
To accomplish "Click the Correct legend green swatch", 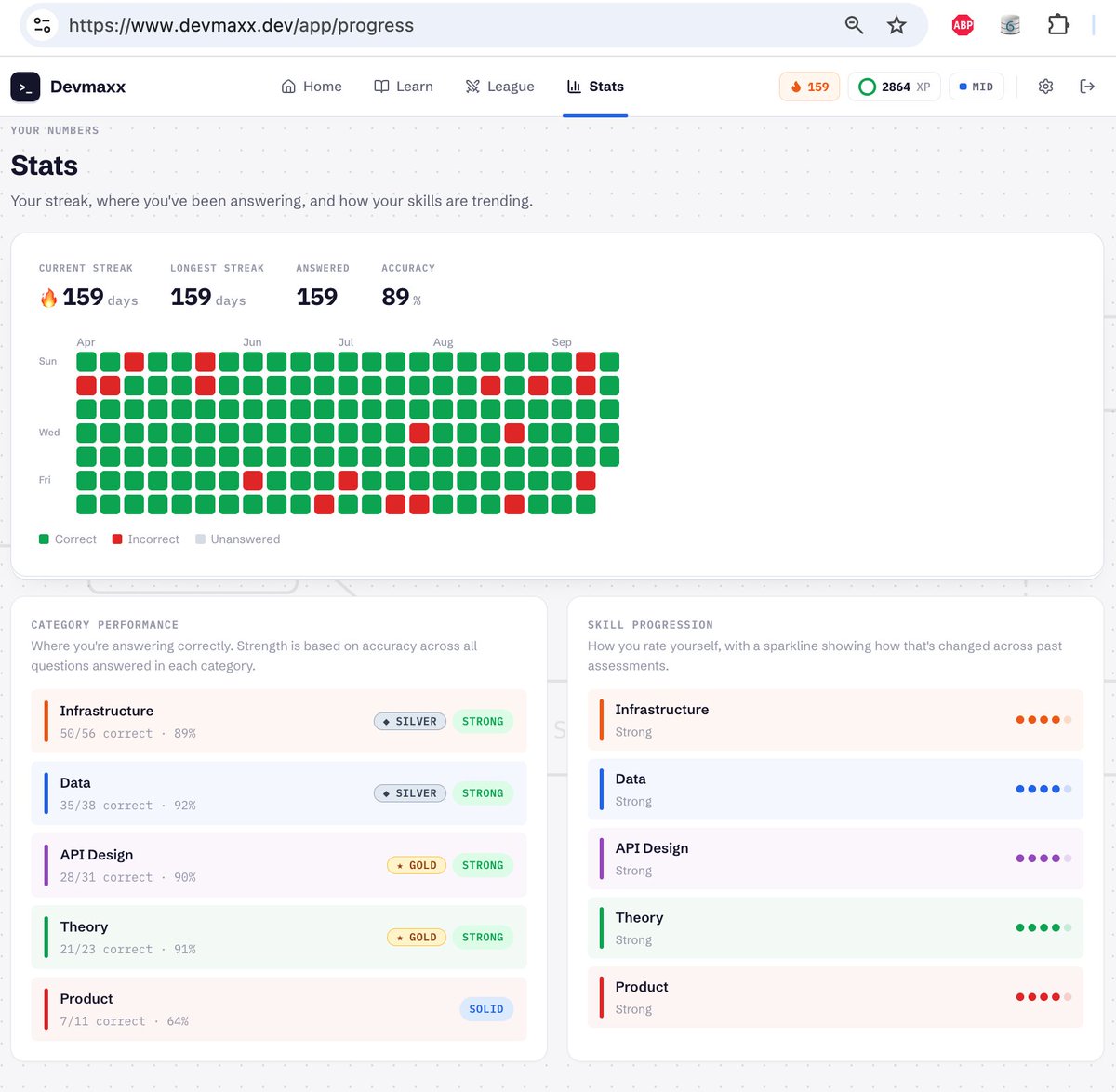I will [x=44, y=539].
